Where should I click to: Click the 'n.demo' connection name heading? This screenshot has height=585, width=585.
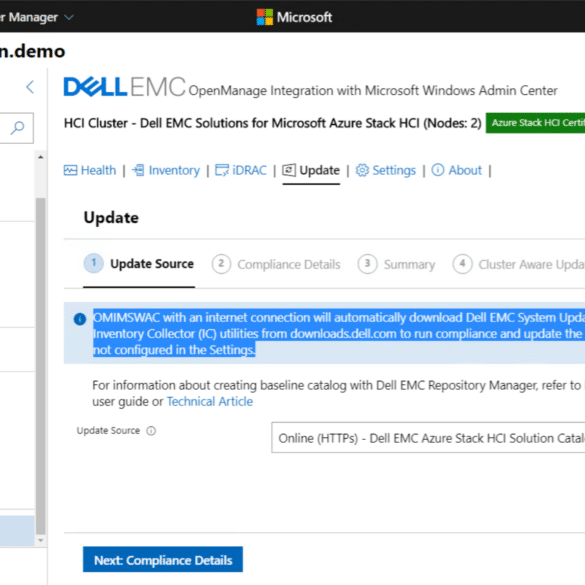click(32, 51)
